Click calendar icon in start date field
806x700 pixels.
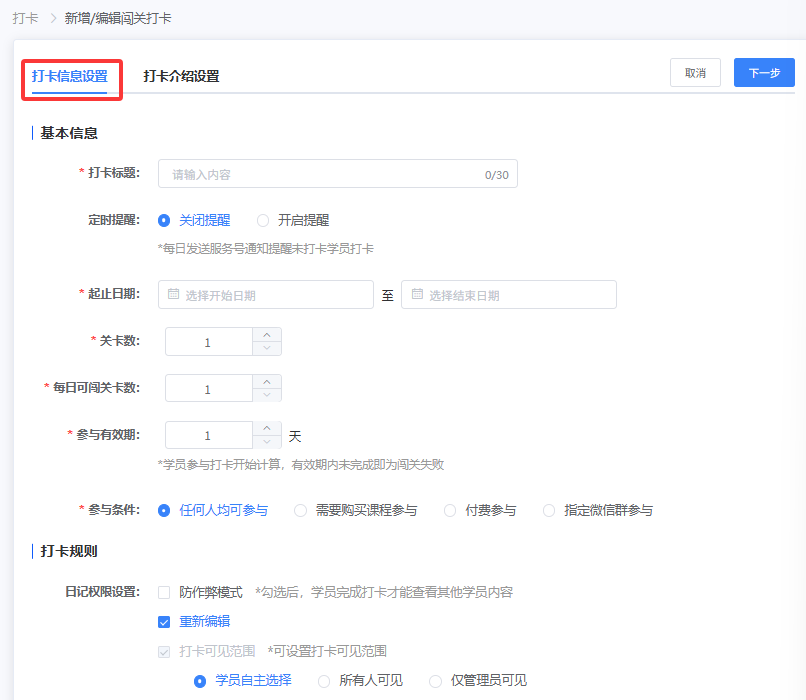point(174,295)
